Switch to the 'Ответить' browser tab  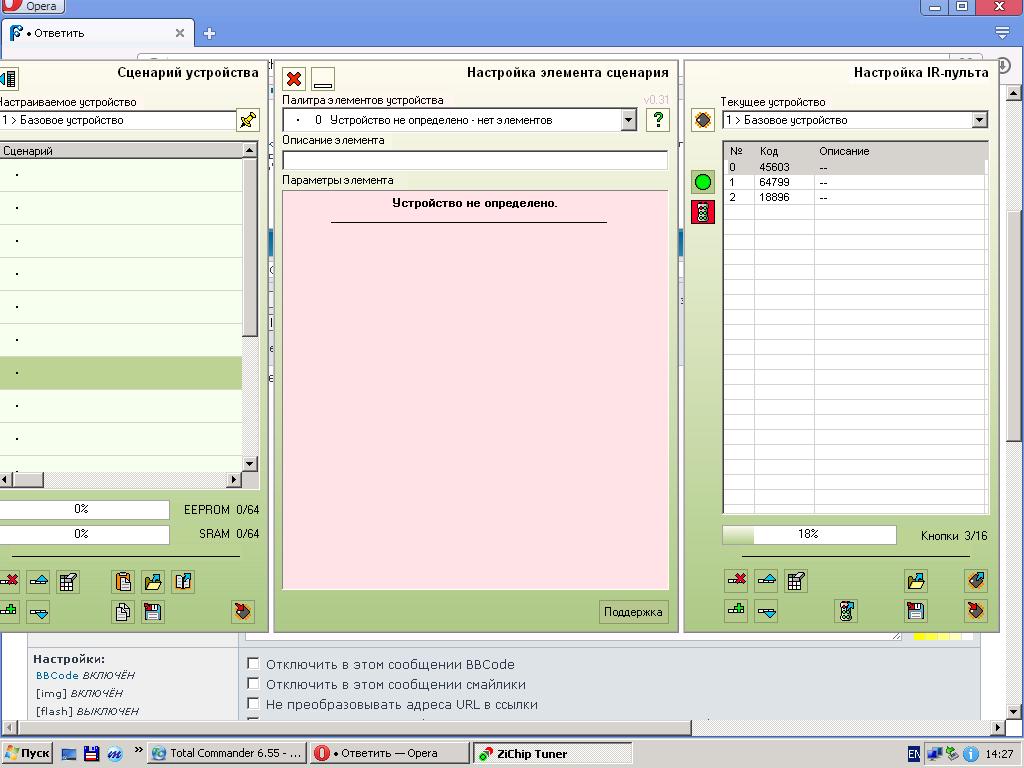click(x=90, y=33)
